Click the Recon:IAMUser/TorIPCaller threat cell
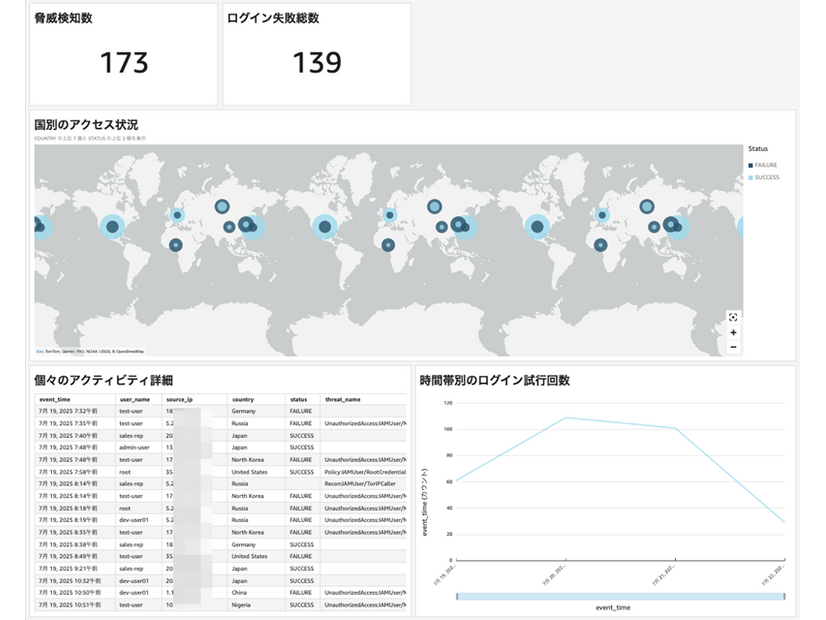Screen dimensions: 826x620 click(x=361, y=484)
